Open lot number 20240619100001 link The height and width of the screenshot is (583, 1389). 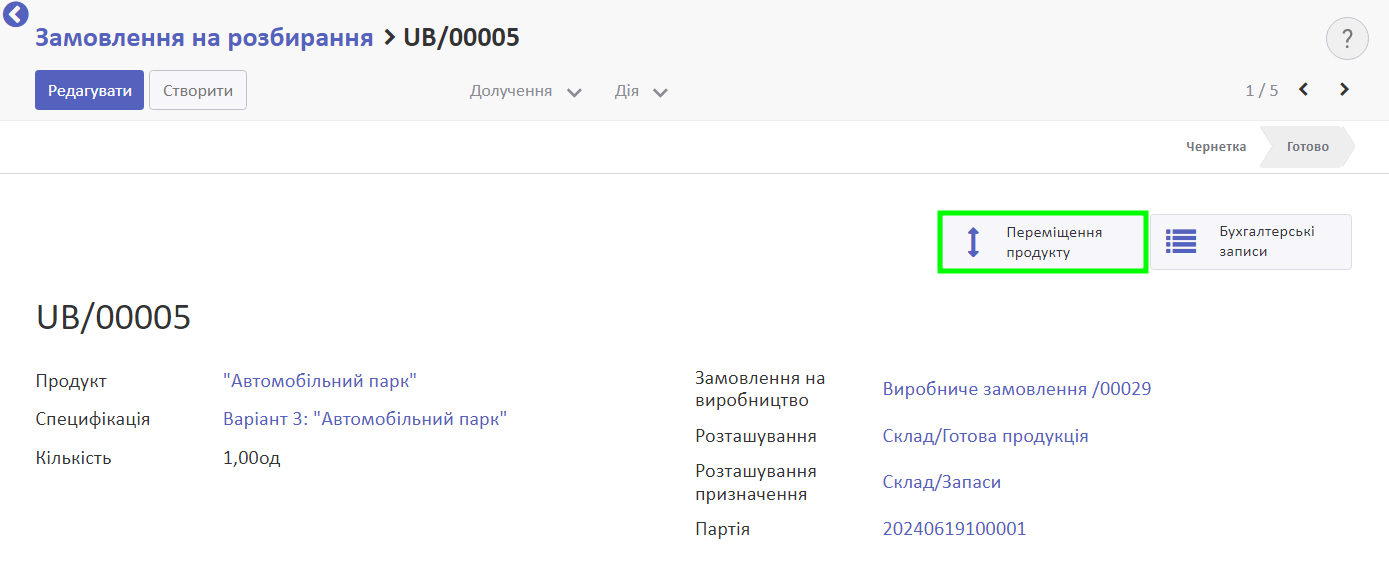(x=954, y=529)
